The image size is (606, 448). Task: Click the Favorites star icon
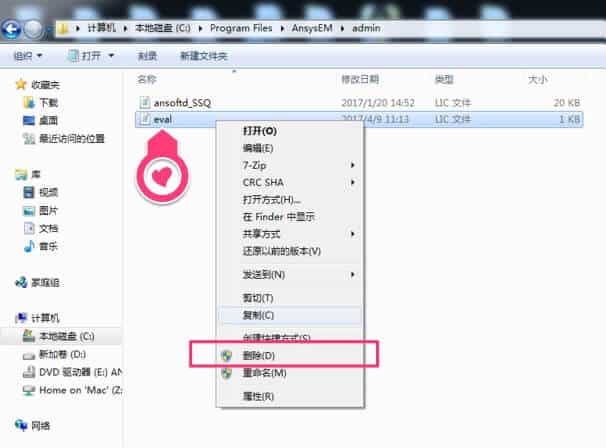click(21, 84)
